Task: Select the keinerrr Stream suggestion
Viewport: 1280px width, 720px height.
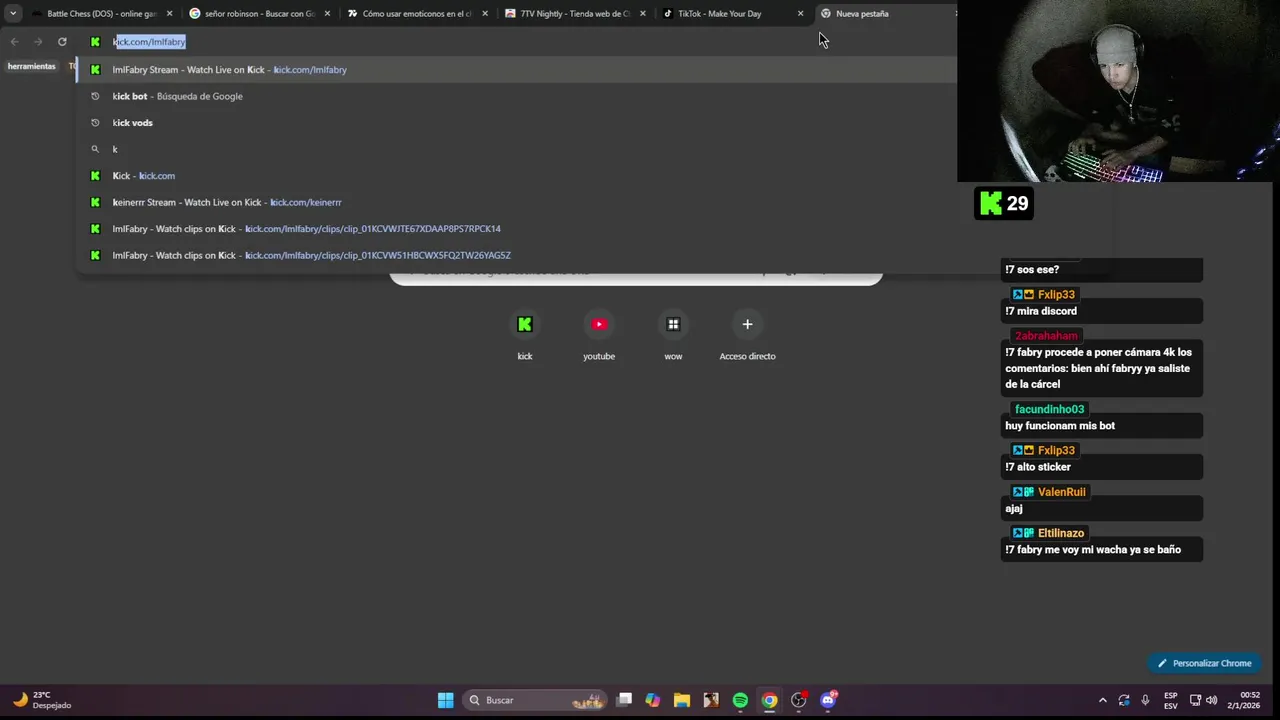Action: tap(516, 202)
